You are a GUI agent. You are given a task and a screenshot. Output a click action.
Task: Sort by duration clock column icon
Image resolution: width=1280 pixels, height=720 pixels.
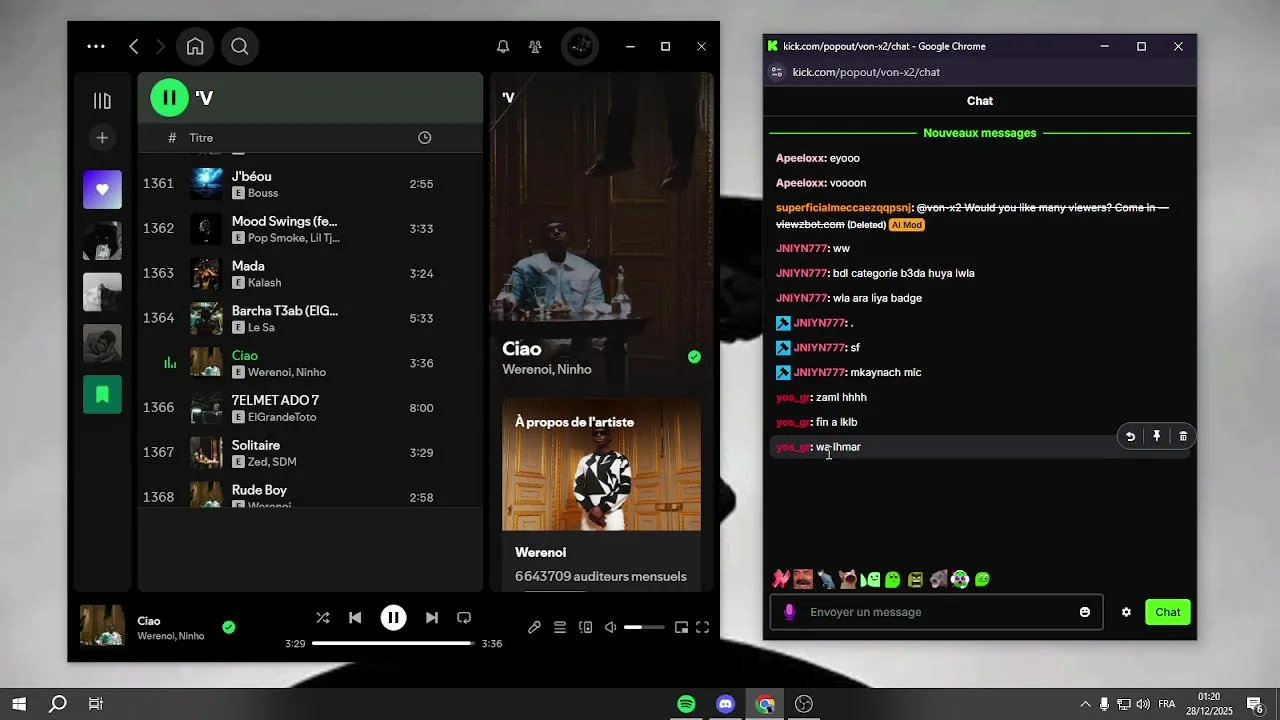tap(425, 138)
